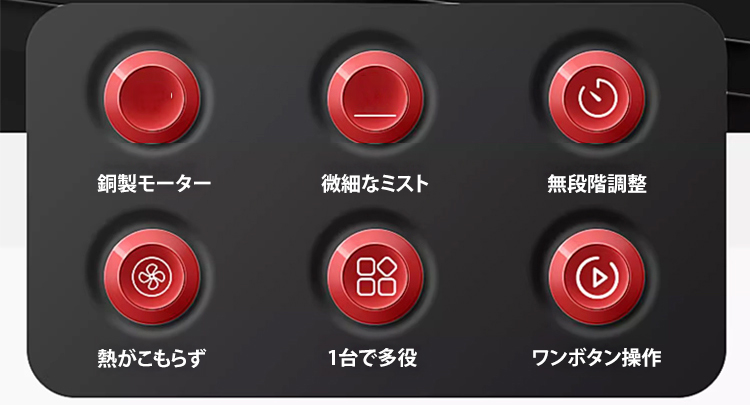Click the circular play icon button
The width and height of the screenshot is (750, 405).
pyautogui.click(x=597, y=277)
